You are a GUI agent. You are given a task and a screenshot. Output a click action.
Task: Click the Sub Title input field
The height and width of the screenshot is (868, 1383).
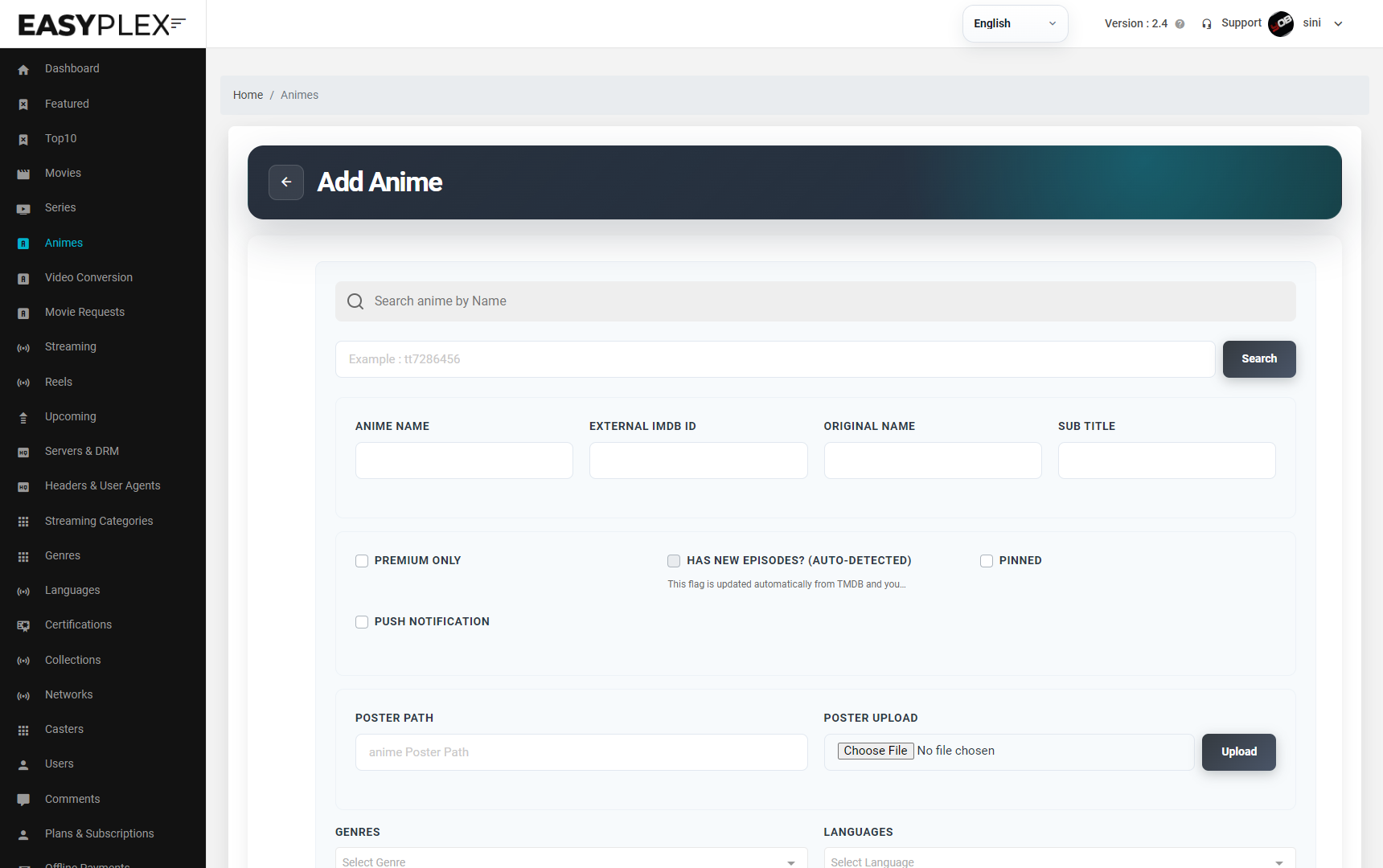[x=1167, y=461]
